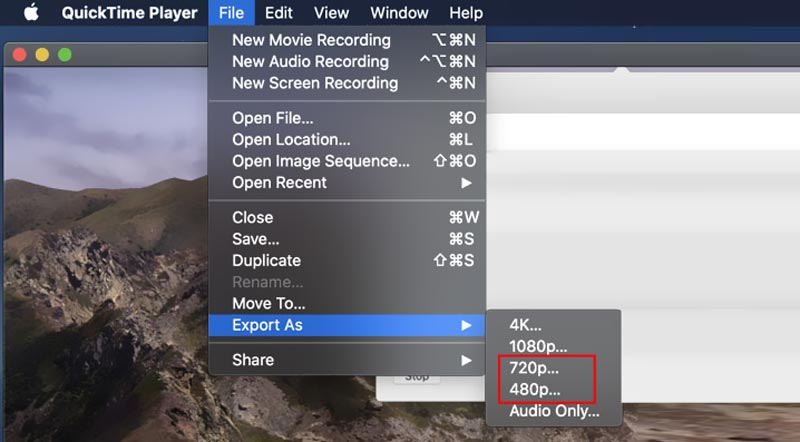Open the Help menu
This screenshot has height=442, width=800.
click(466, 13)
